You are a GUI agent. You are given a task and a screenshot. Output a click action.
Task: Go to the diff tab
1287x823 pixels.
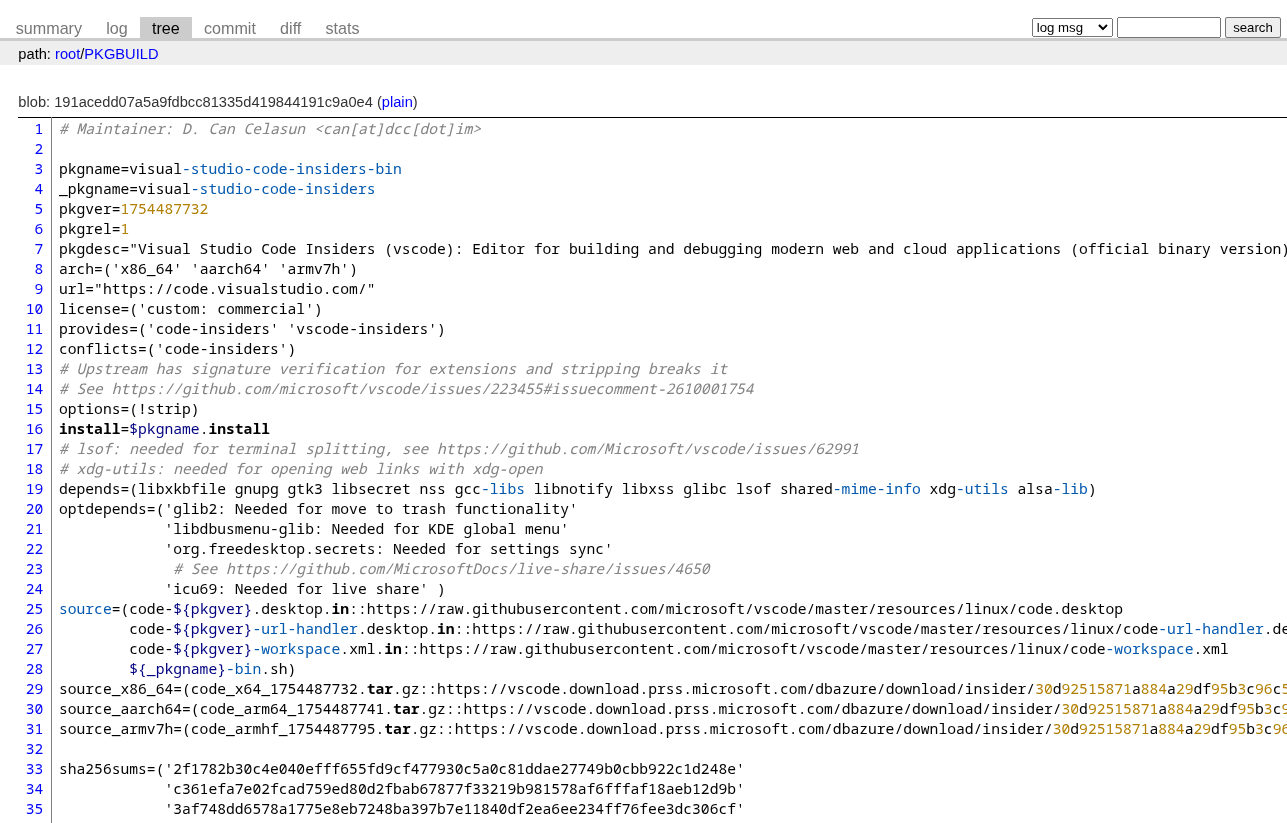(290, 28)
